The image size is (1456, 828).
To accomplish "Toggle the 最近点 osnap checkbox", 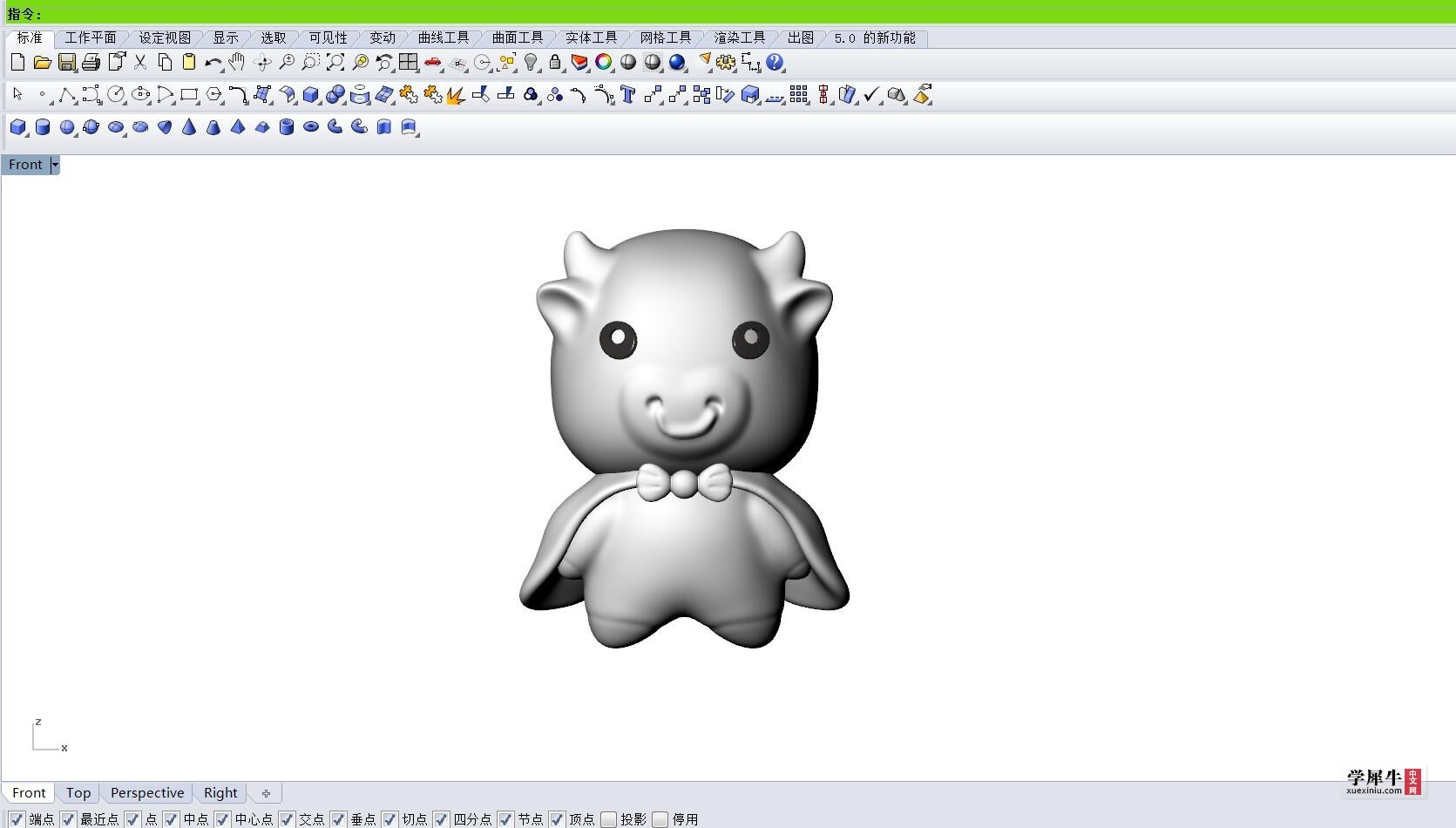I will [68, 819].
